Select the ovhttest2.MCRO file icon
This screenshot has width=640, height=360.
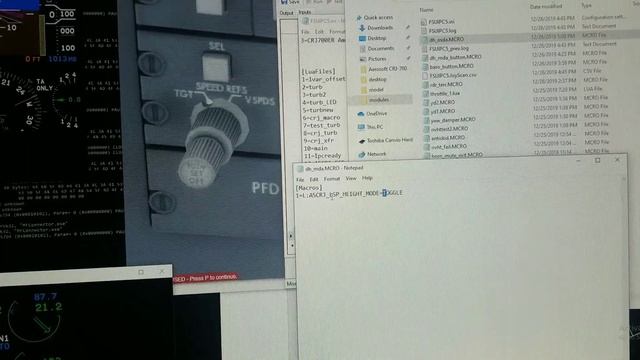tap(427, 129)
